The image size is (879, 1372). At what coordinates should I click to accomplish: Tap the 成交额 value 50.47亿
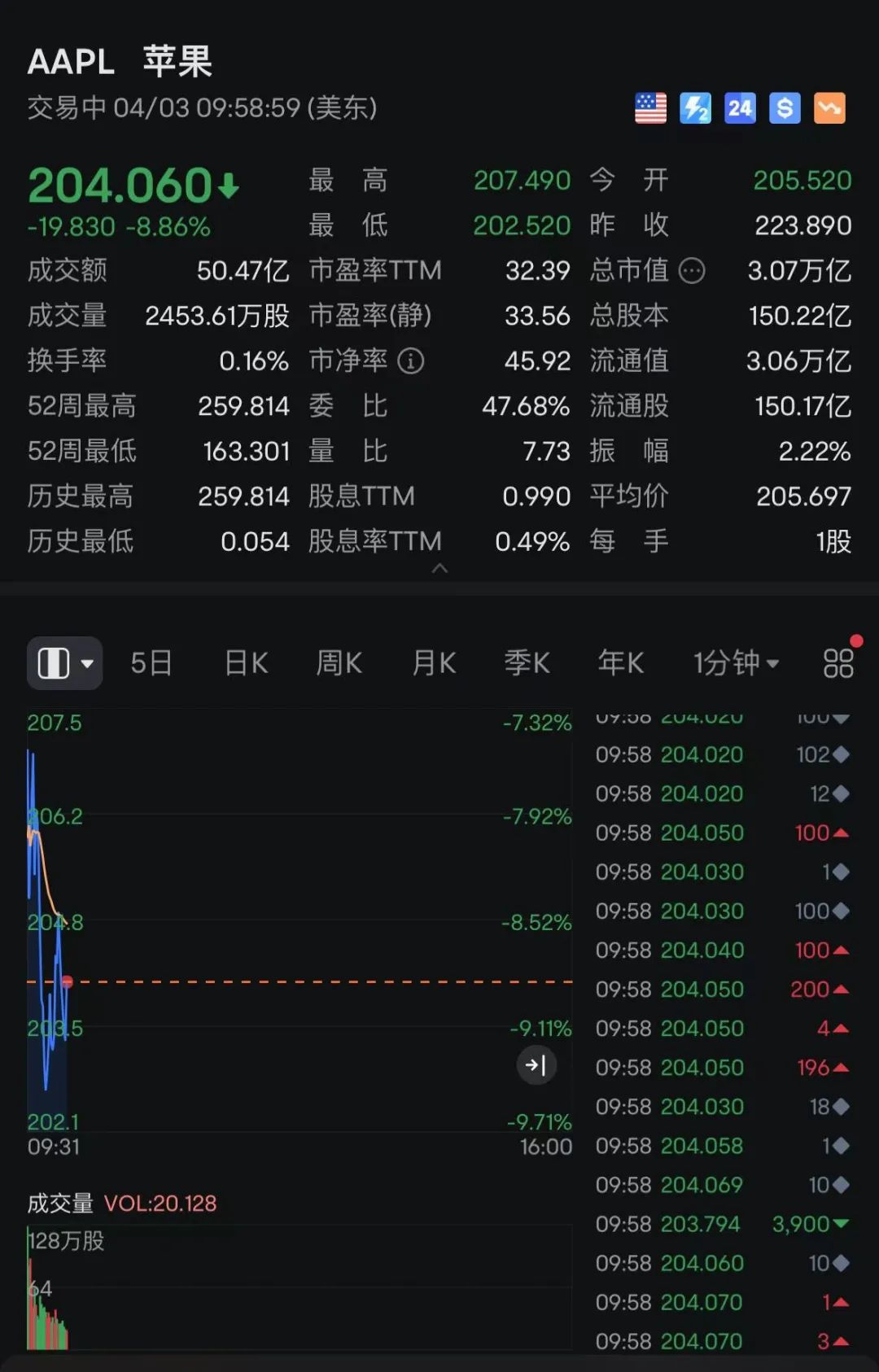(x=243, y=270)
